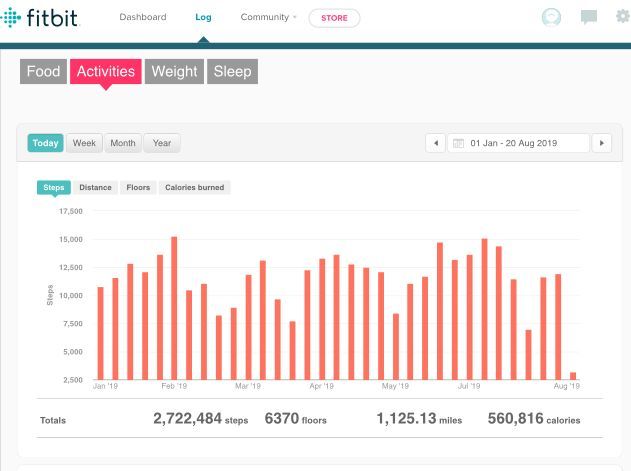Screen dimensions: 631x471
Task: Switch to the Food tab
Action: pyautogui.click(x=43, y=71)
